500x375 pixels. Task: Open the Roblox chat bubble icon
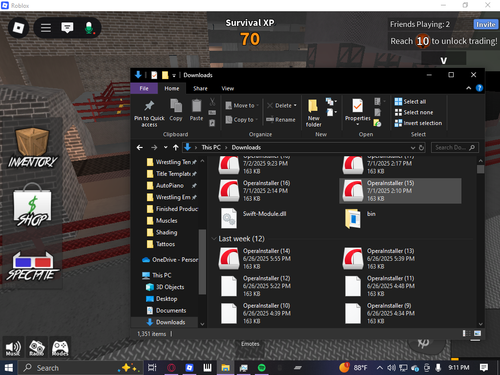coord(67,28)
